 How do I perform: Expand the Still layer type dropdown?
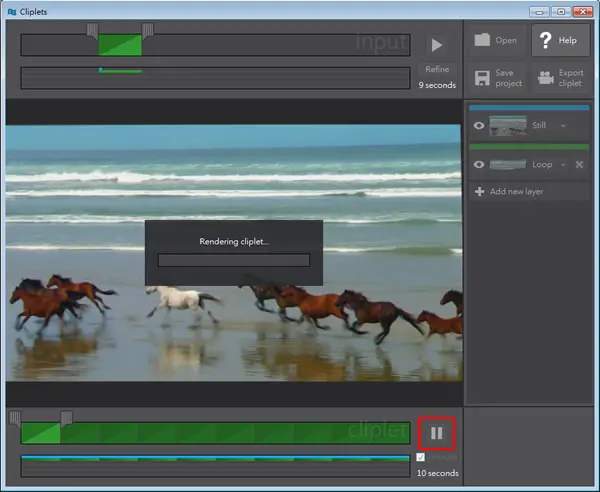pos(563,126)
